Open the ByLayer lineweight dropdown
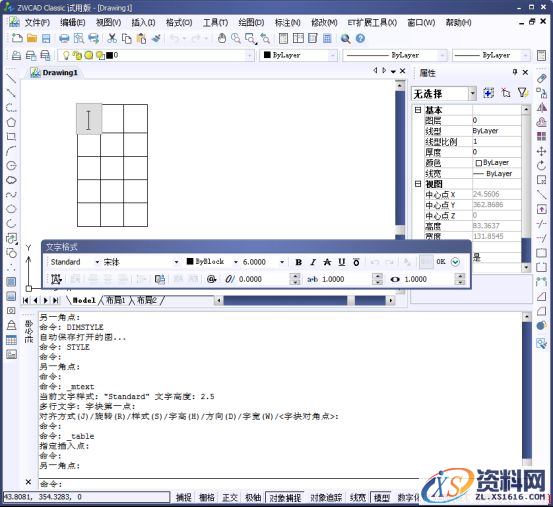 point(525,55)
